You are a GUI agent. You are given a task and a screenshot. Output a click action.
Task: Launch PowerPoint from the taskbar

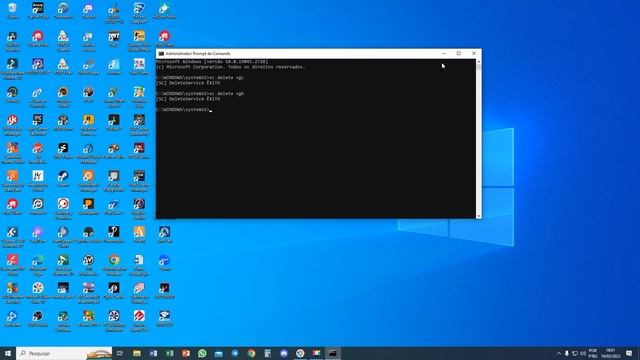[x=186, y=353]
